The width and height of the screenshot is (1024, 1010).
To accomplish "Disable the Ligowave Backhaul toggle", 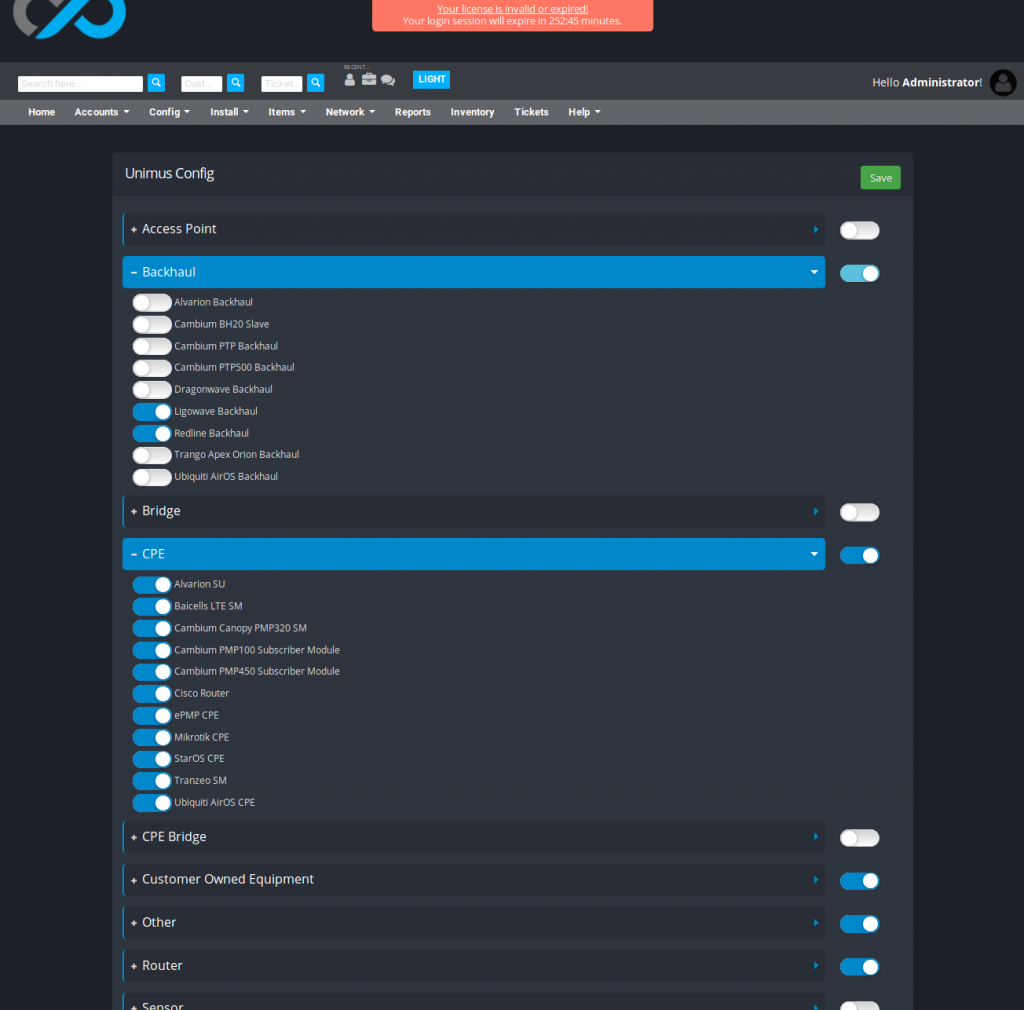I will click(151, 411).
